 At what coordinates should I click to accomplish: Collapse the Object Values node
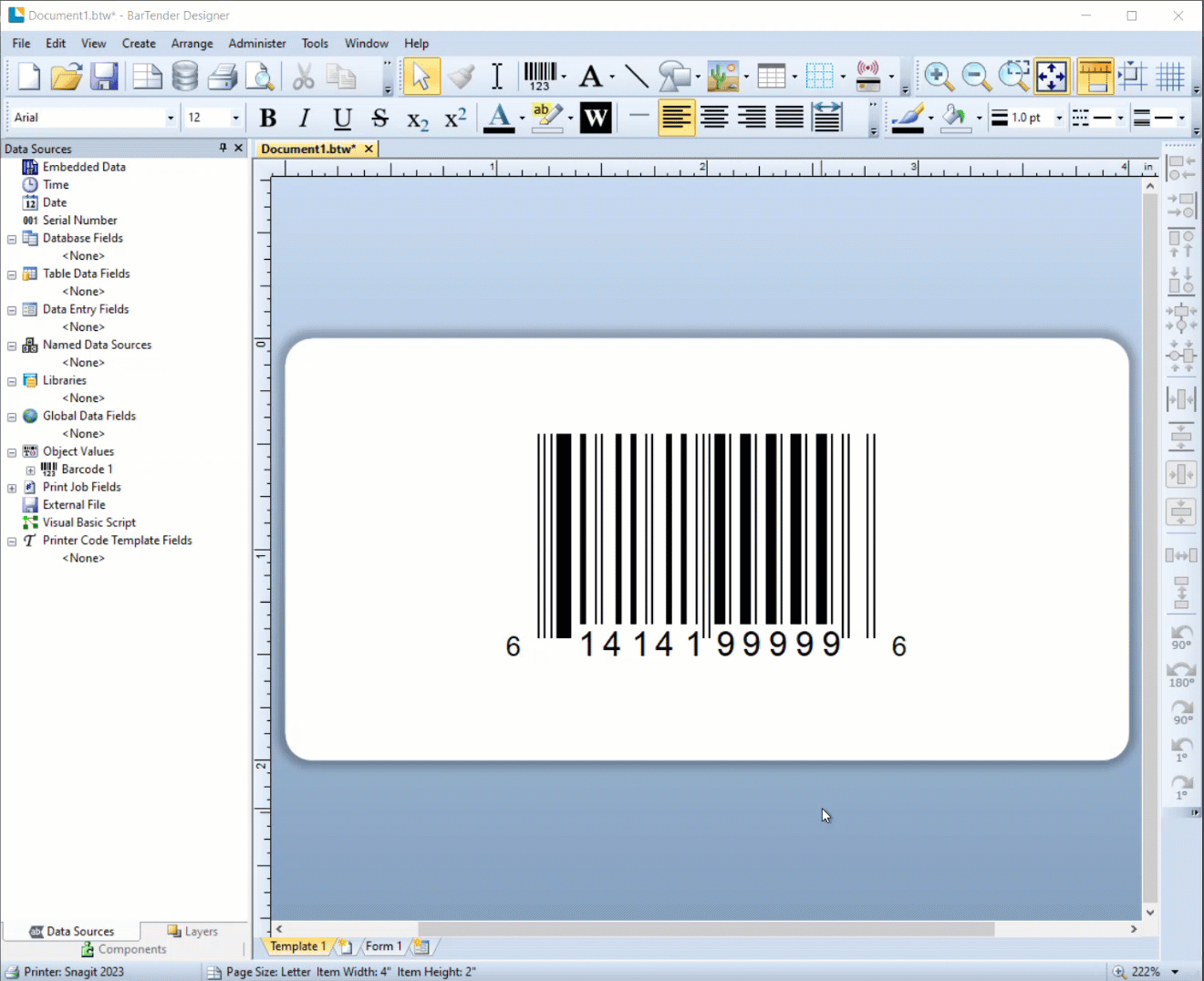(12, 452)
